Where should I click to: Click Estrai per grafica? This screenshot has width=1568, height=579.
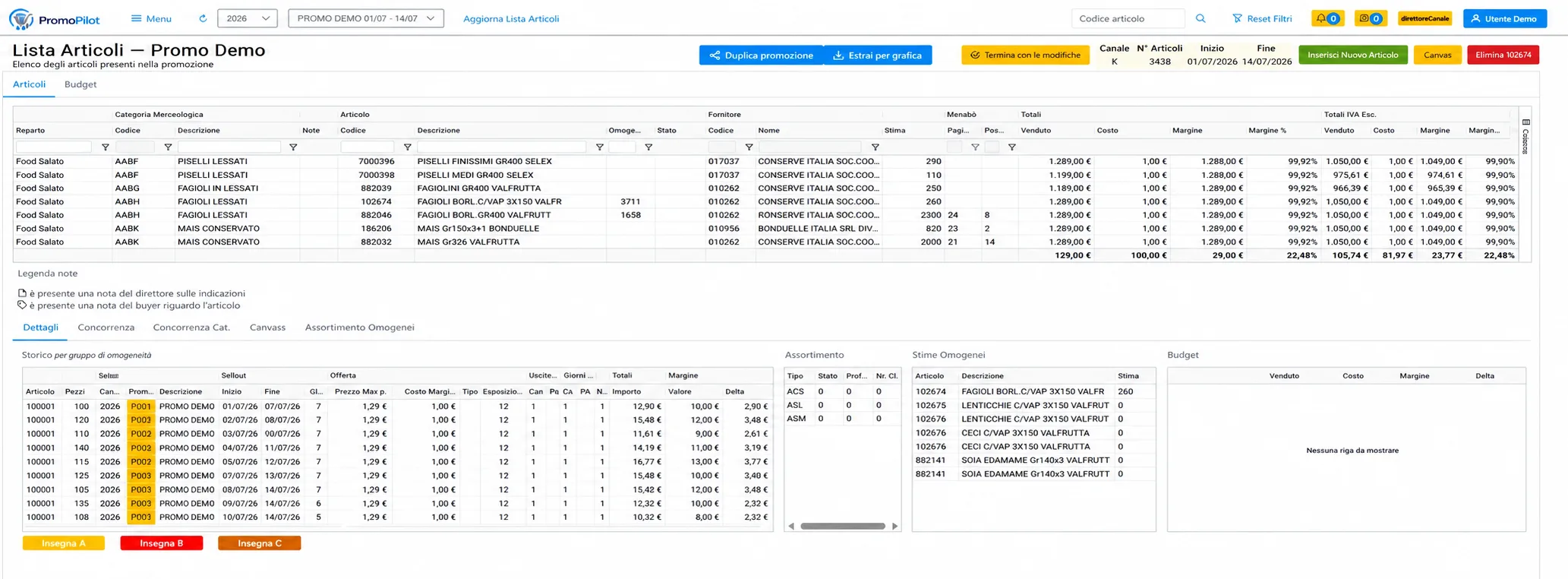tap(878, 55)
